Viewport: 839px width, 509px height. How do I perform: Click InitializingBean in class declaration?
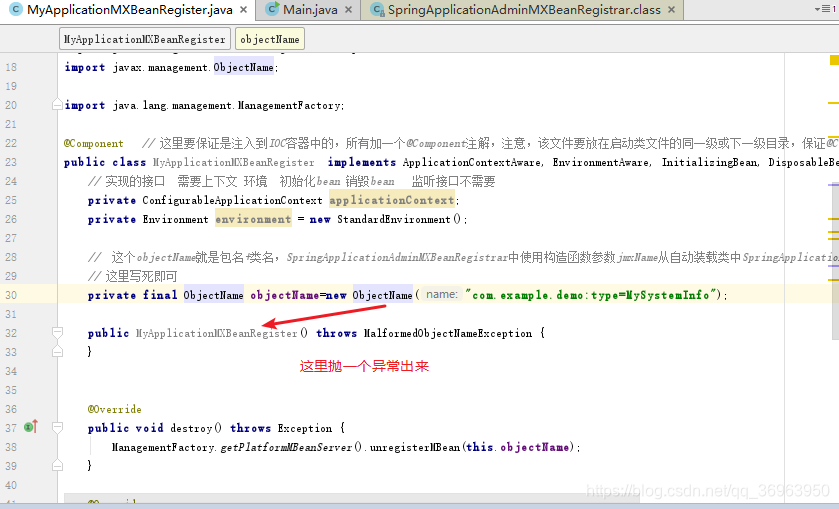coord(710,162)
